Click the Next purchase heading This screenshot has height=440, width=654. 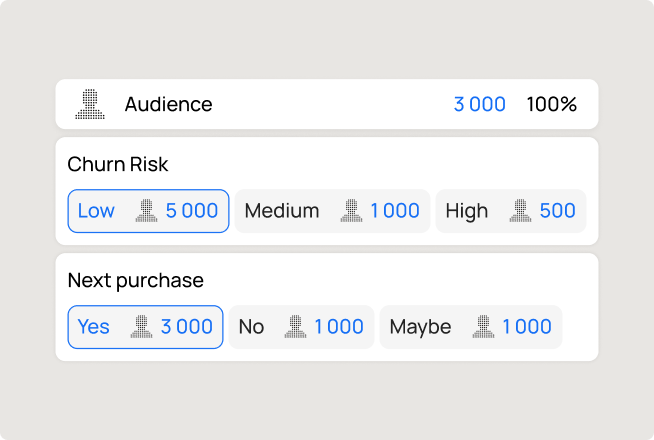point(135,280)
